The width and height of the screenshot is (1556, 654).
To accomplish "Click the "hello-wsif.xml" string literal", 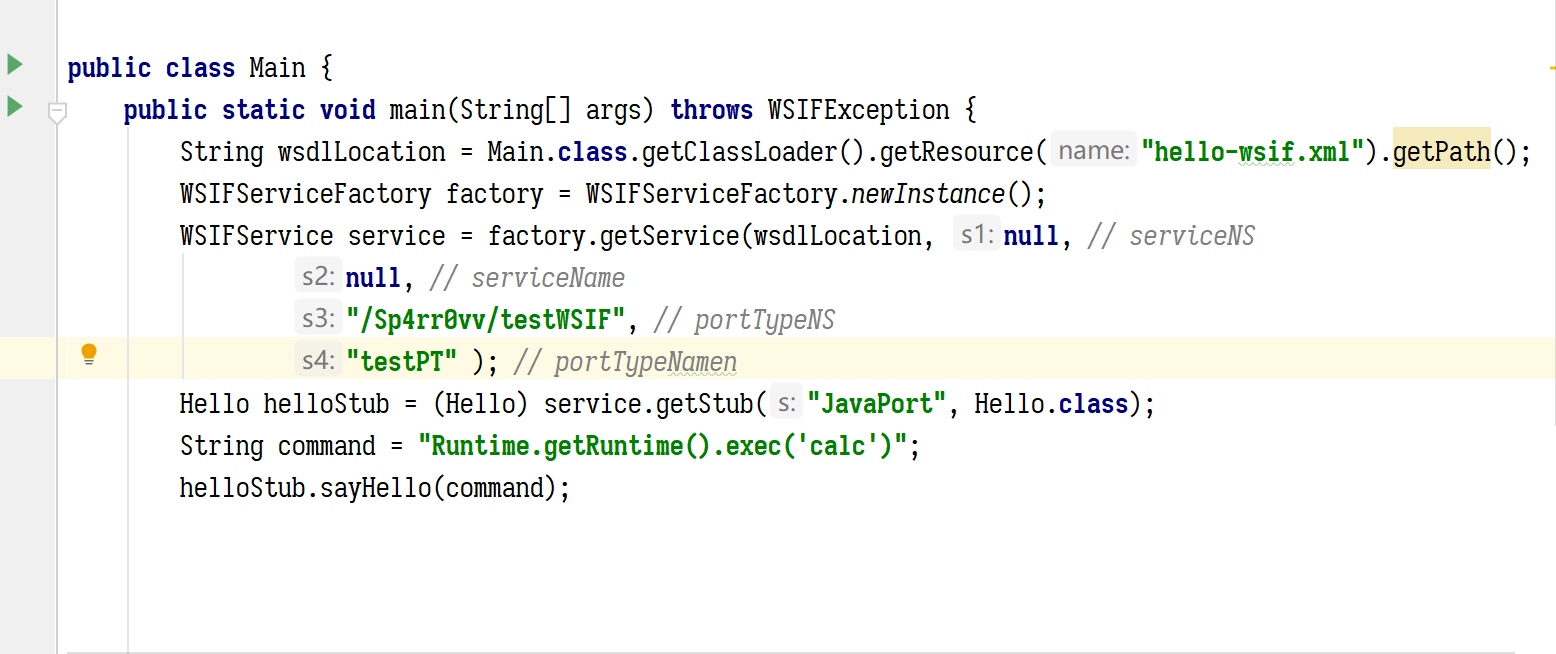I will pos(1253,152).
